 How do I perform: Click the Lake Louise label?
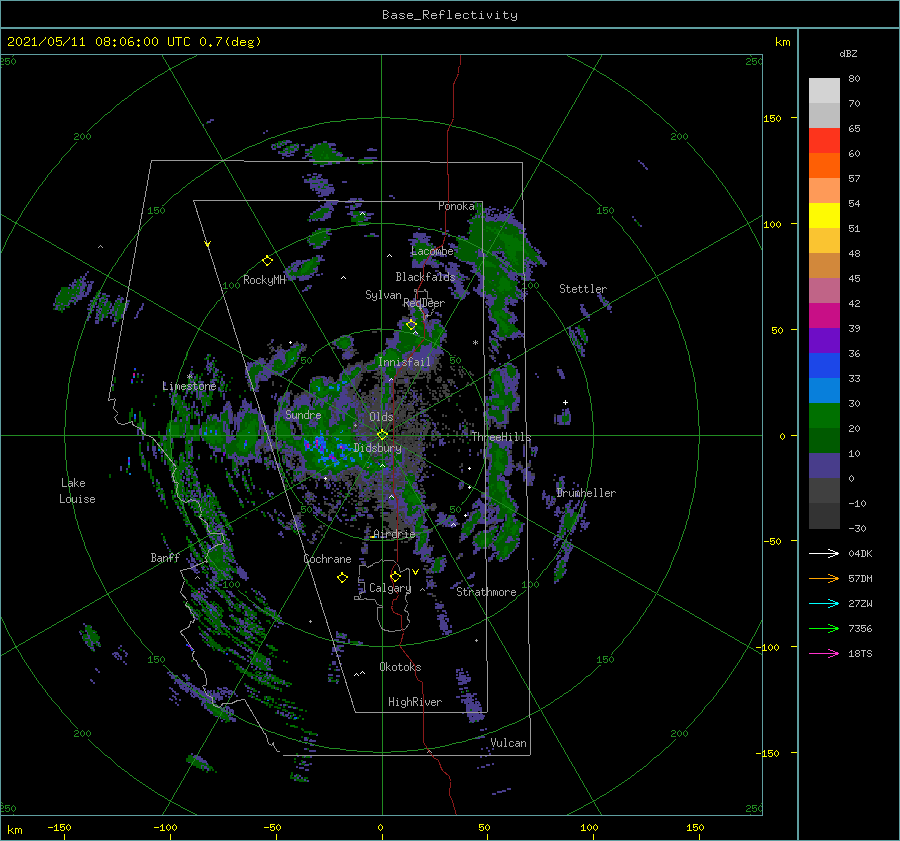click(77, 491)
